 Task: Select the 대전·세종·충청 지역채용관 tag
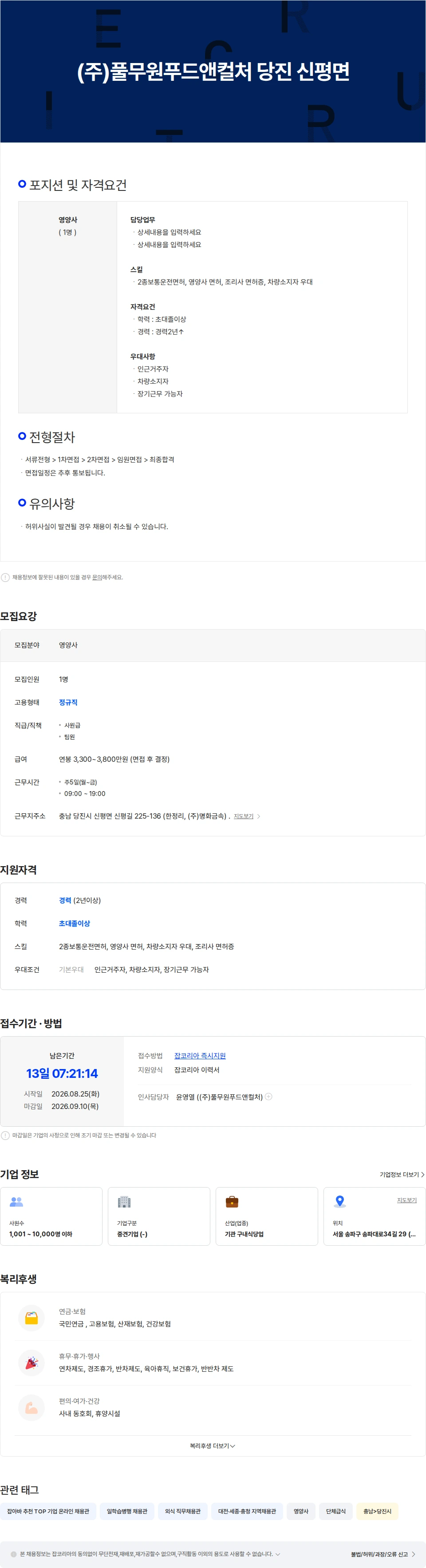[247, 1511]
